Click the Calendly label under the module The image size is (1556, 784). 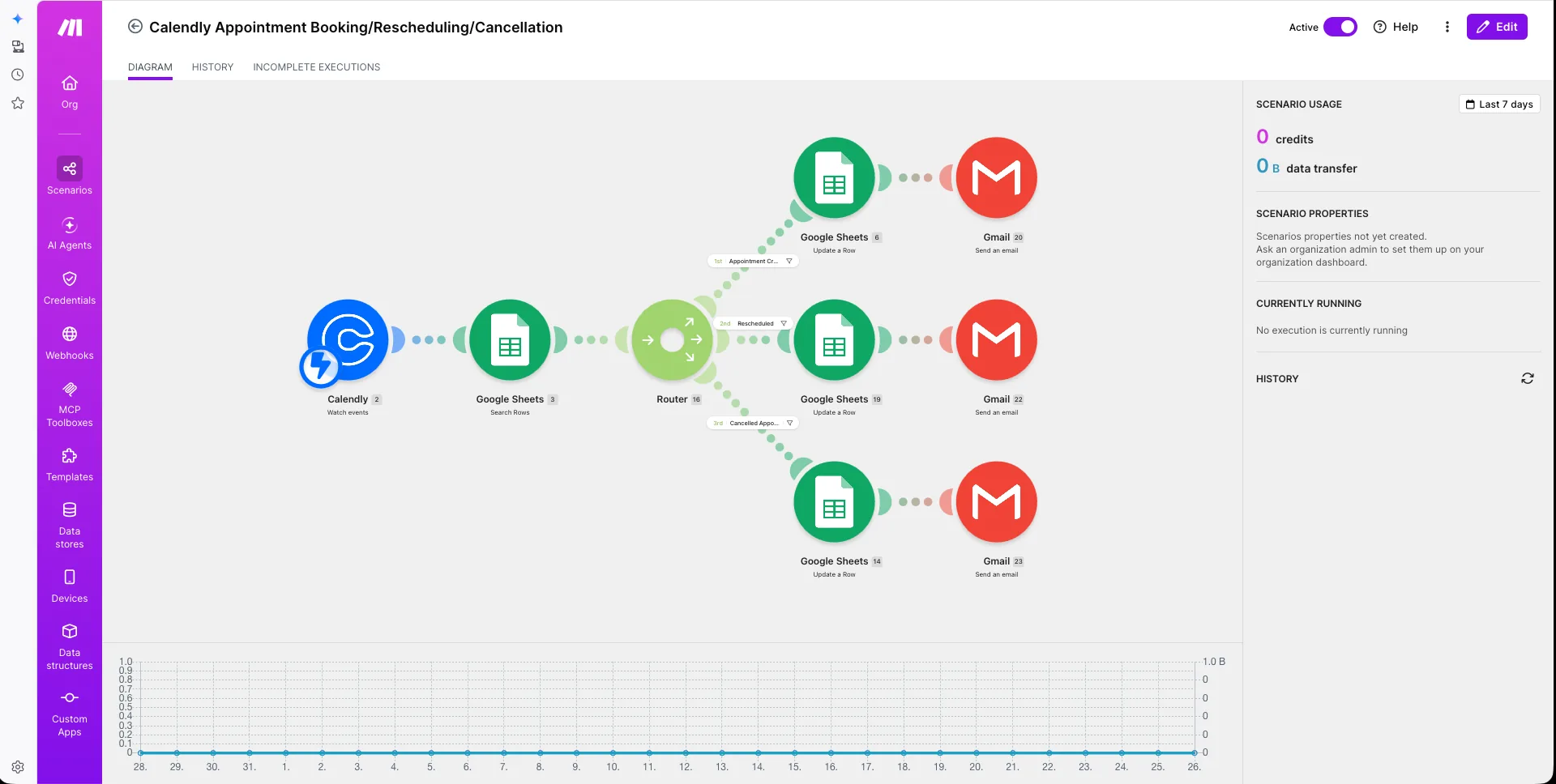point(348,399)
